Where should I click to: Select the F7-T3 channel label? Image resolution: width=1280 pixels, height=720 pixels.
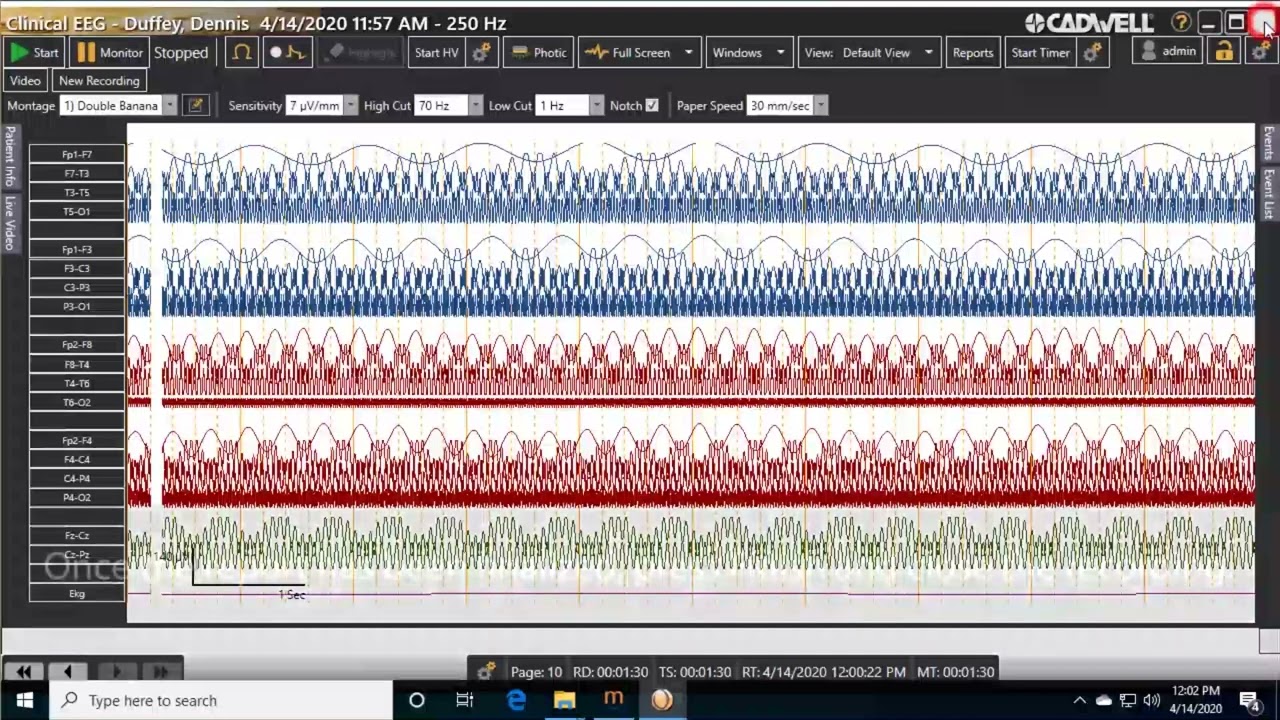(77, 173)
